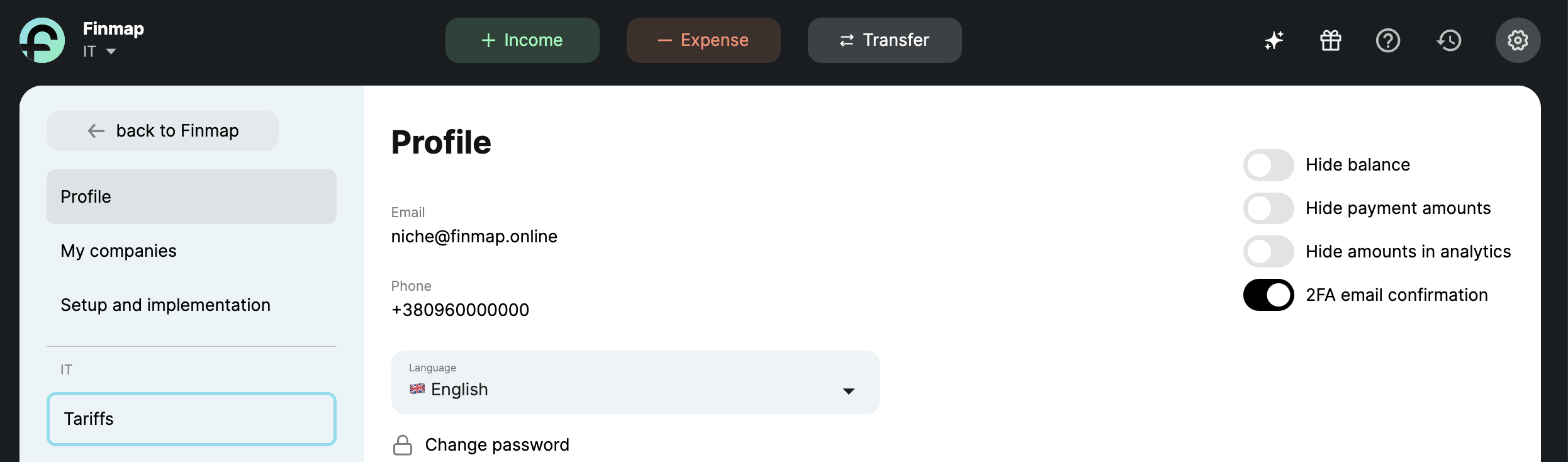Enable the Hide balance toggle
The width and height of the screenshot is (1568, 462).
point(1268,165)
